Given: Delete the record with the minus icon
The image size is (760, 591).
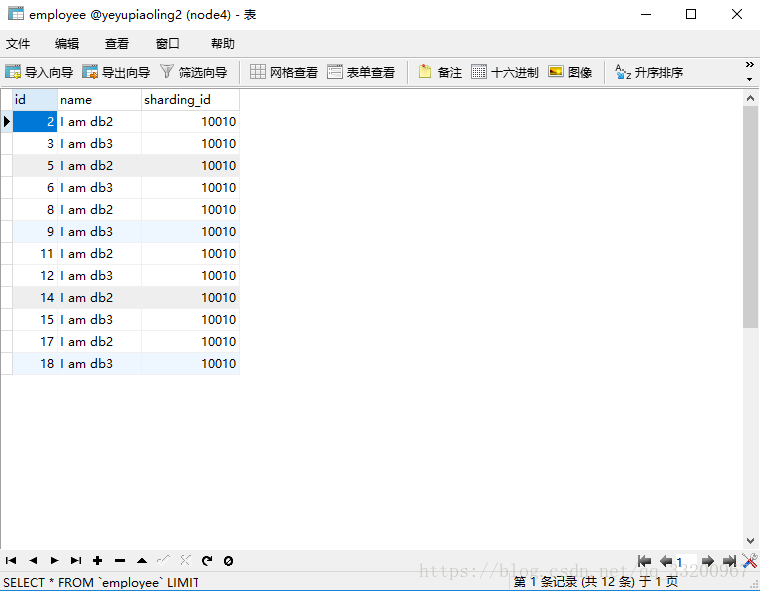Looking at the screenshot, I should click(120, 561).
